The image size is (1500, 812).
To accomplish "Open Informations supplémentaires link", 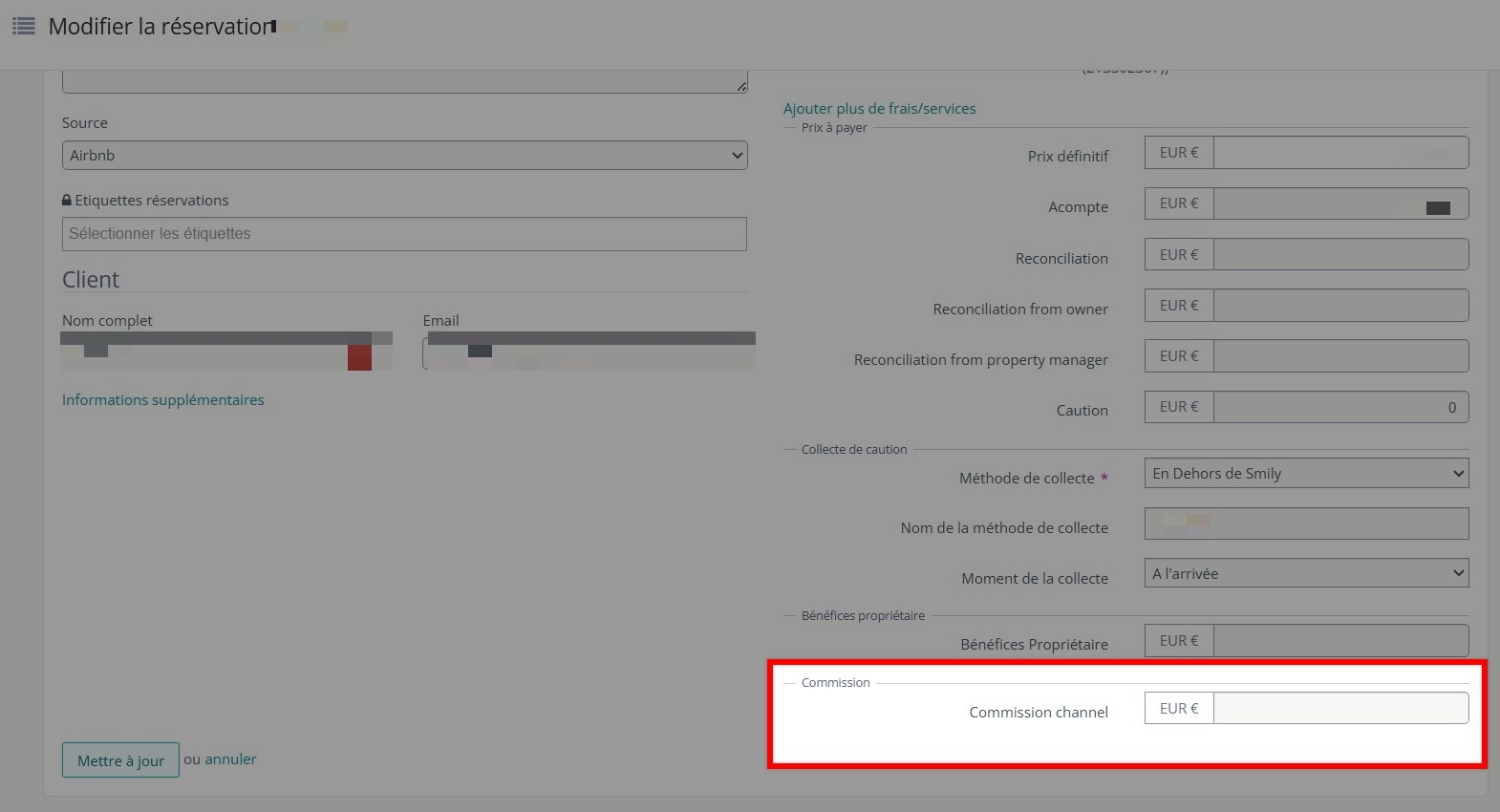I will pos(163,400).
